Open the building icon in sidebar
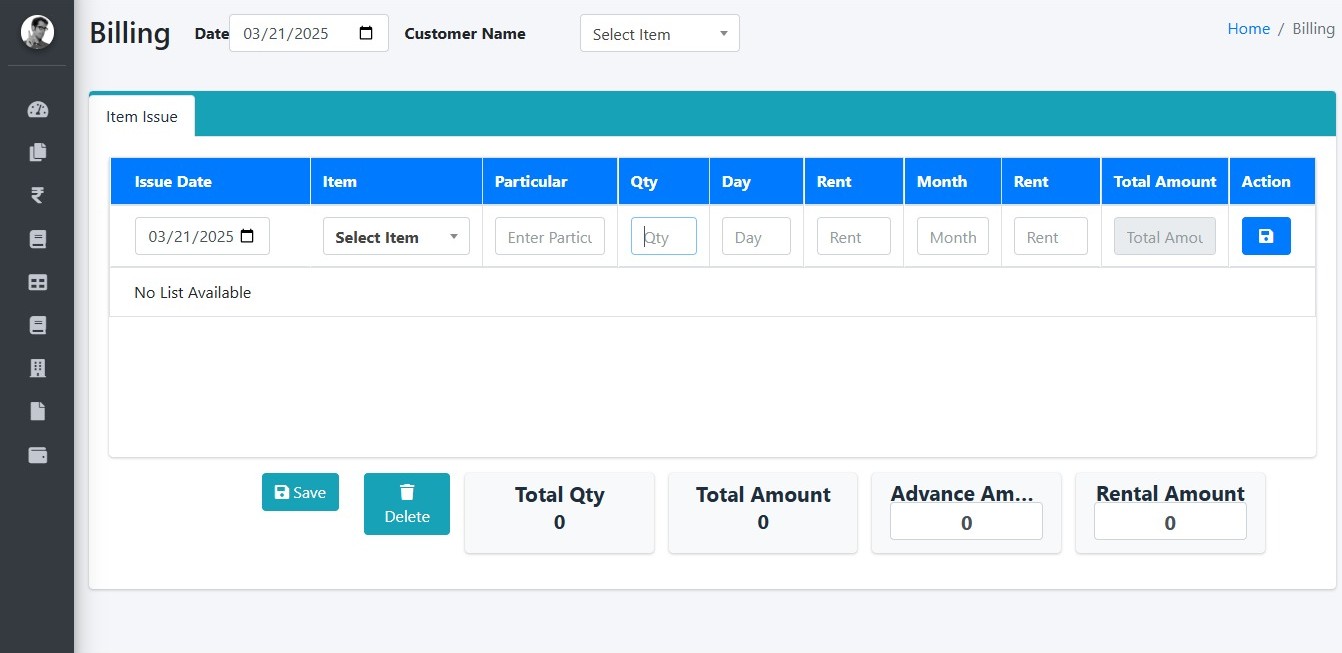The height and width of the screenshot is (653, 1342). 38,369
